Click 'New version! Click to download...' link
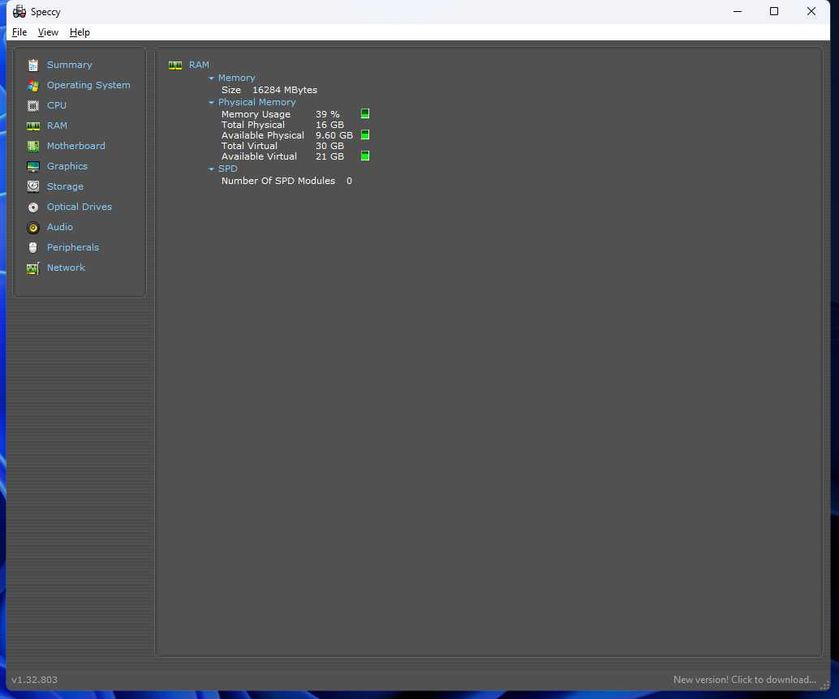The height and width of the screenshot is (699, 839). click(744, 680)
